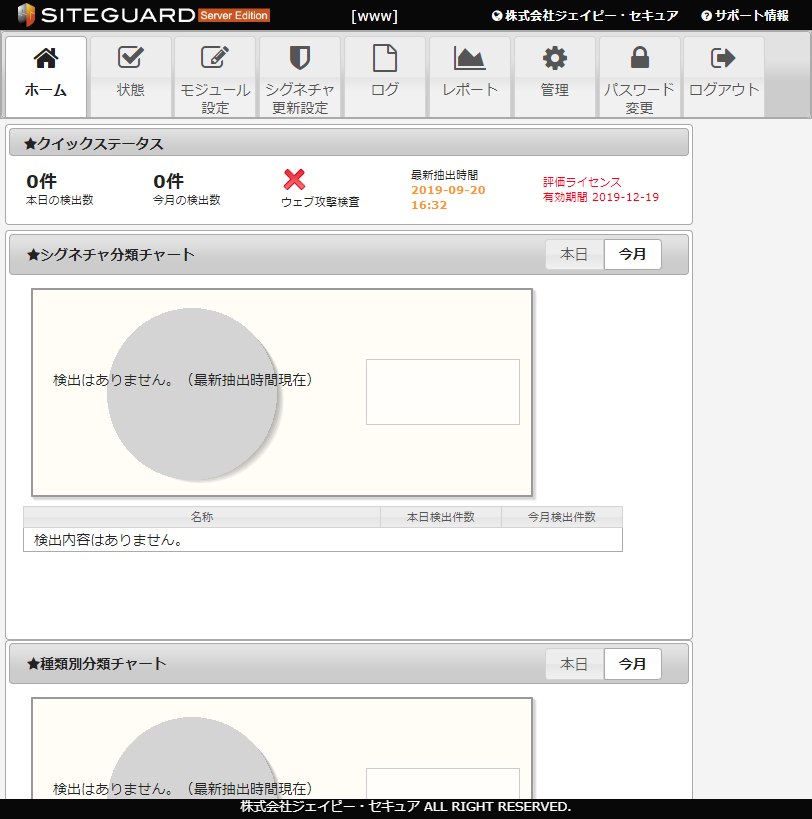Click the question mark icon beside サポート情報
Image resolution: width=812 pixels, height=819 pixels.
[x=705, y=15]
